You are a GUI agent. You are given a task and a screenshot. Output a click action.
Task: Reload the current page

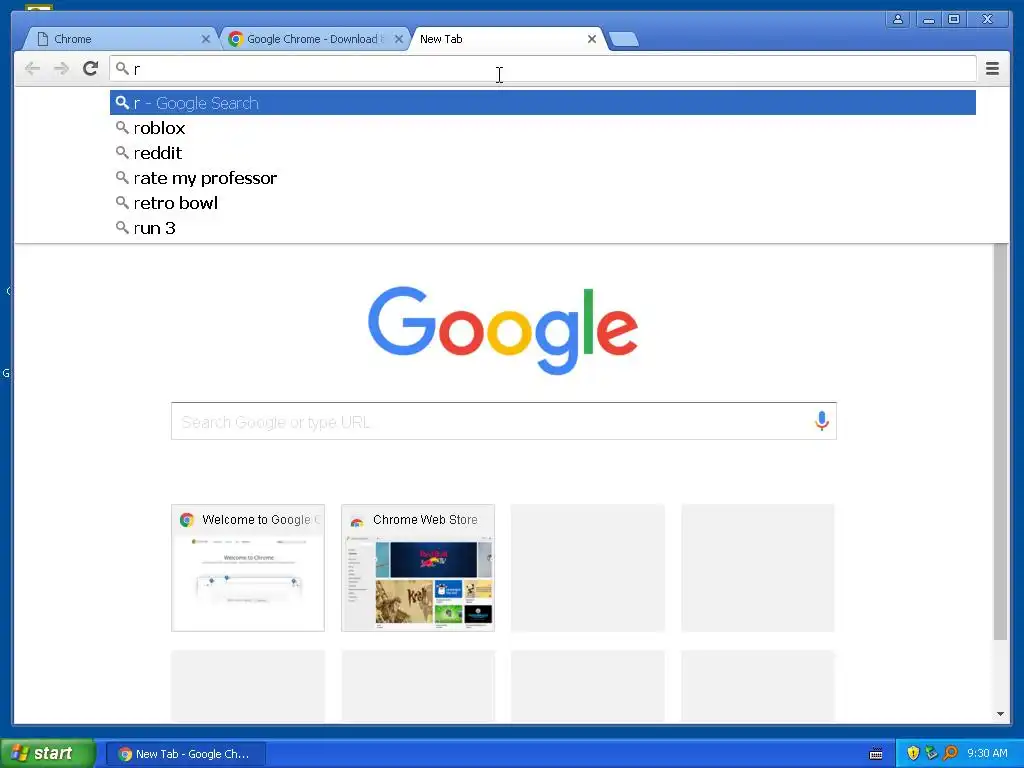tap(91, 68)
